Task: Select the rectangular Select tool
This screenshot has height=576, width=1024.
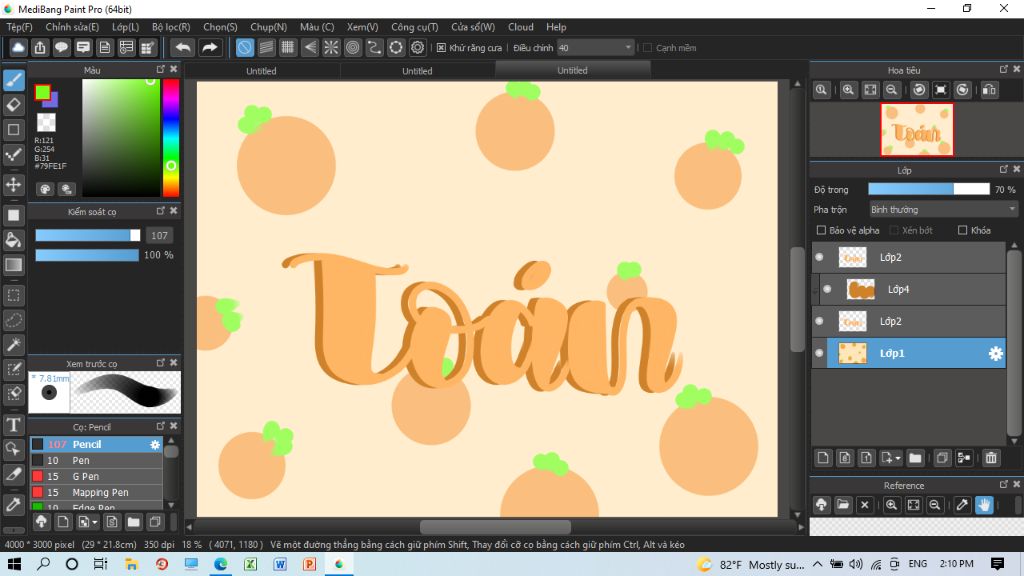Action: click(x=14, y=295)
